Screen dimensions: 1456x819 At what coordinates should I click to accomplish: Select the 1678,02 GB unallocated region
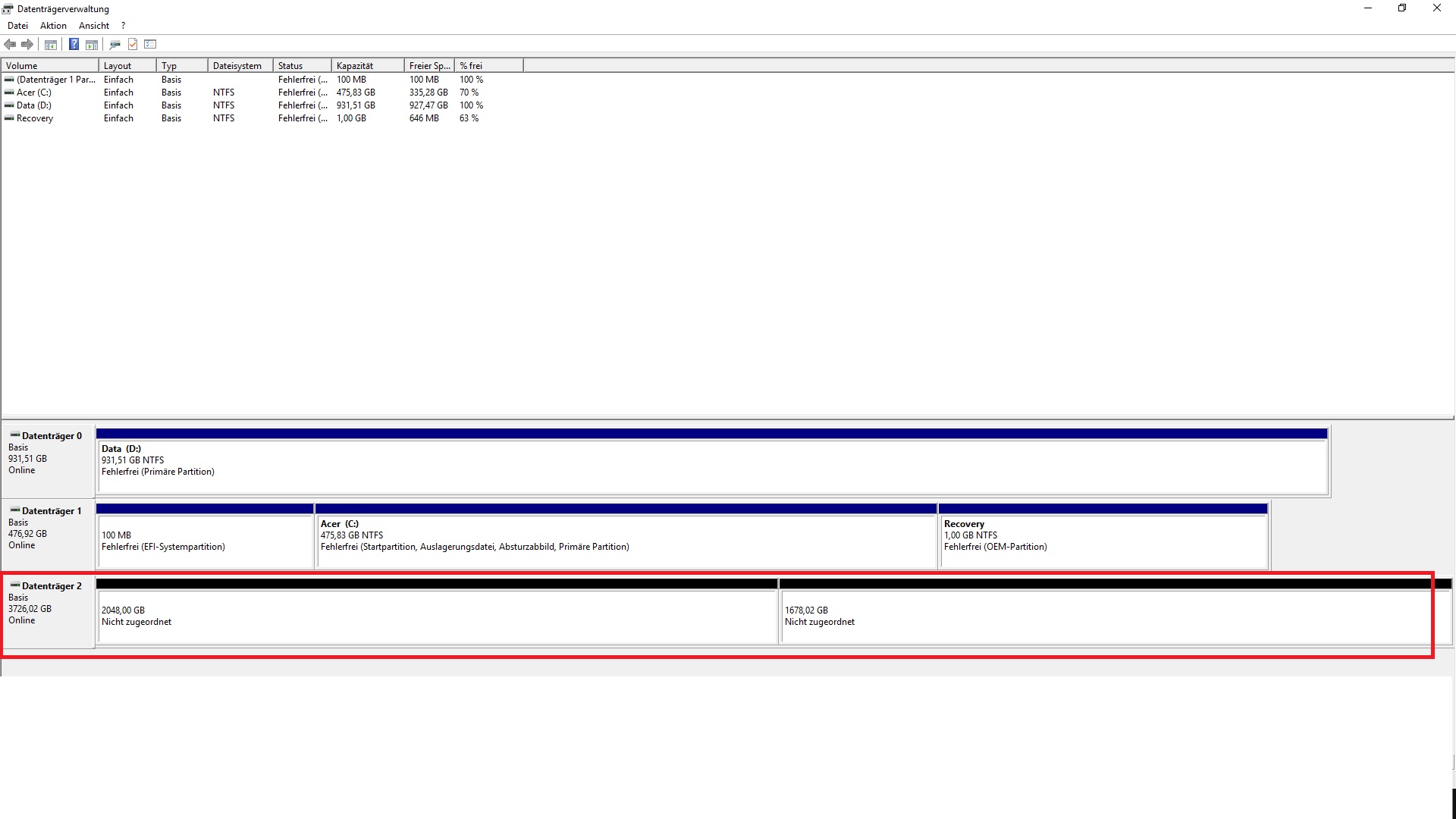(1104, 616)
